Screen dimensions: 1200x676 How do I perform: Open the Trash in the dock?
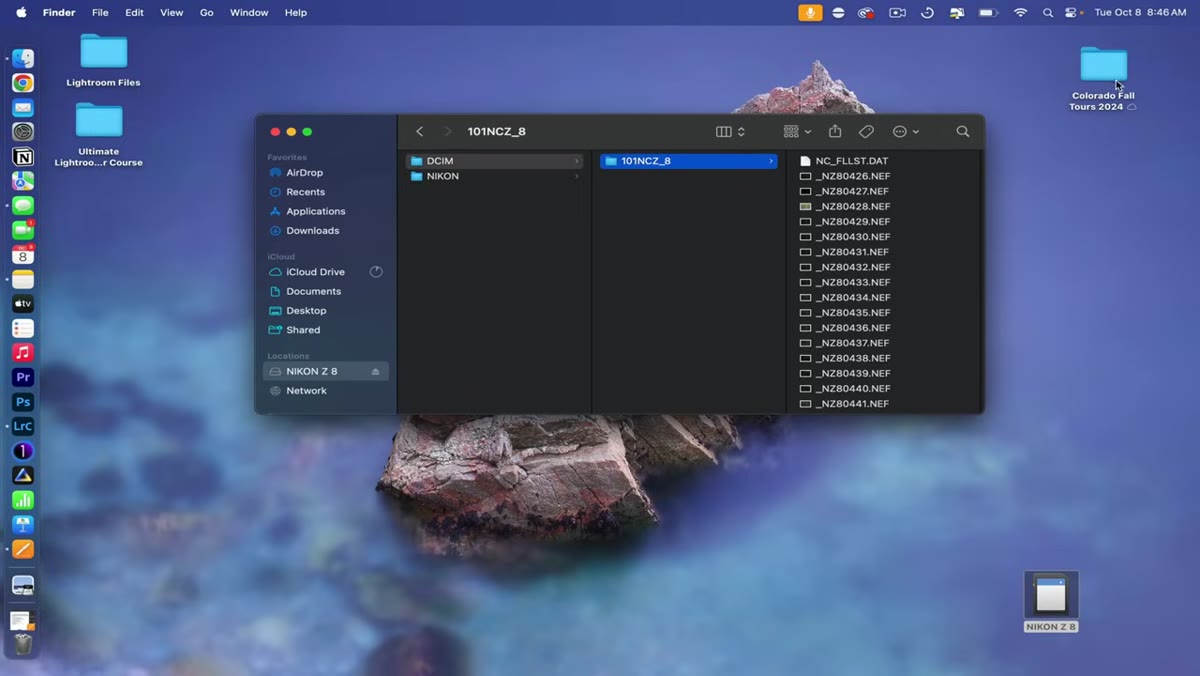coord(23,645)
